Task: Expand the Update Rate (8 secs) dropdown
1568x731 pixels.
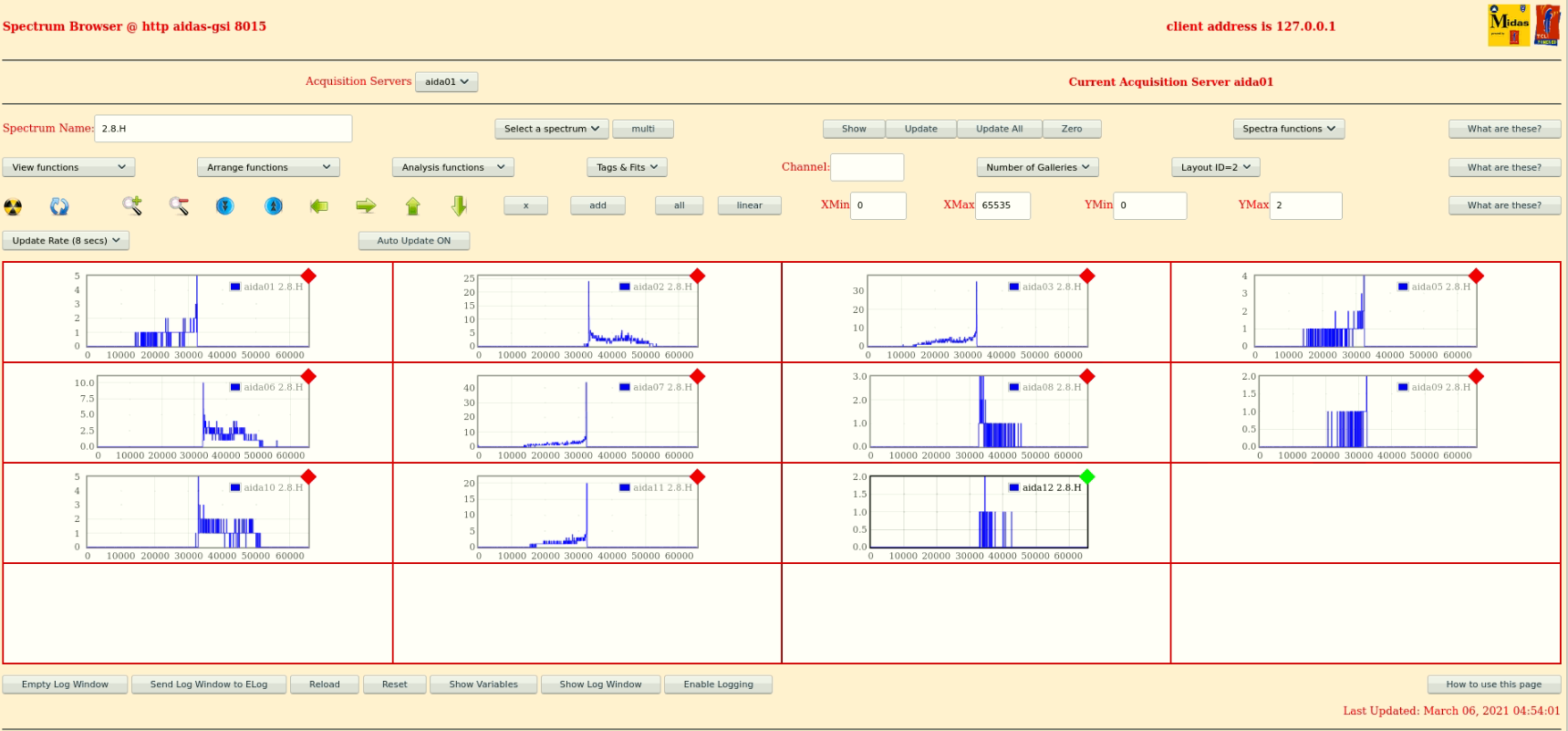Action: [66, 241]
